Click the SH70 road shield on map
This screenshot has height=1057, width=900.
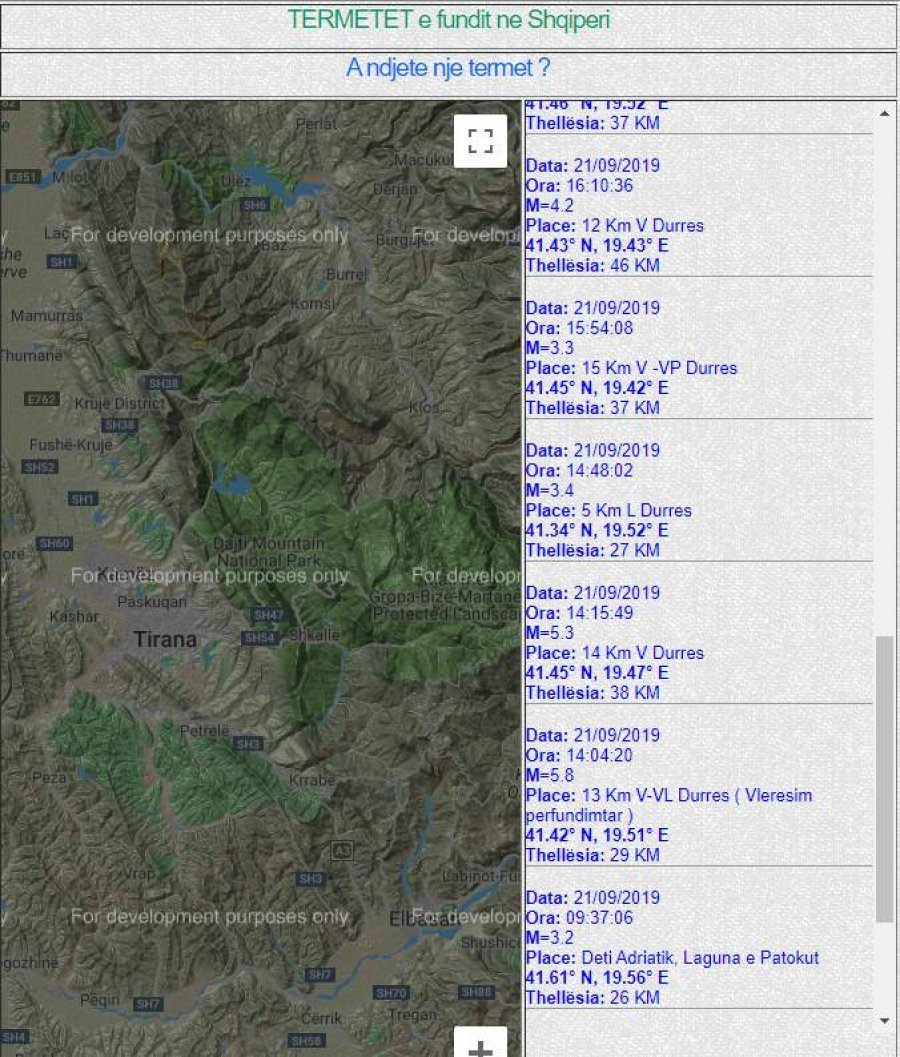pos(392,992)
